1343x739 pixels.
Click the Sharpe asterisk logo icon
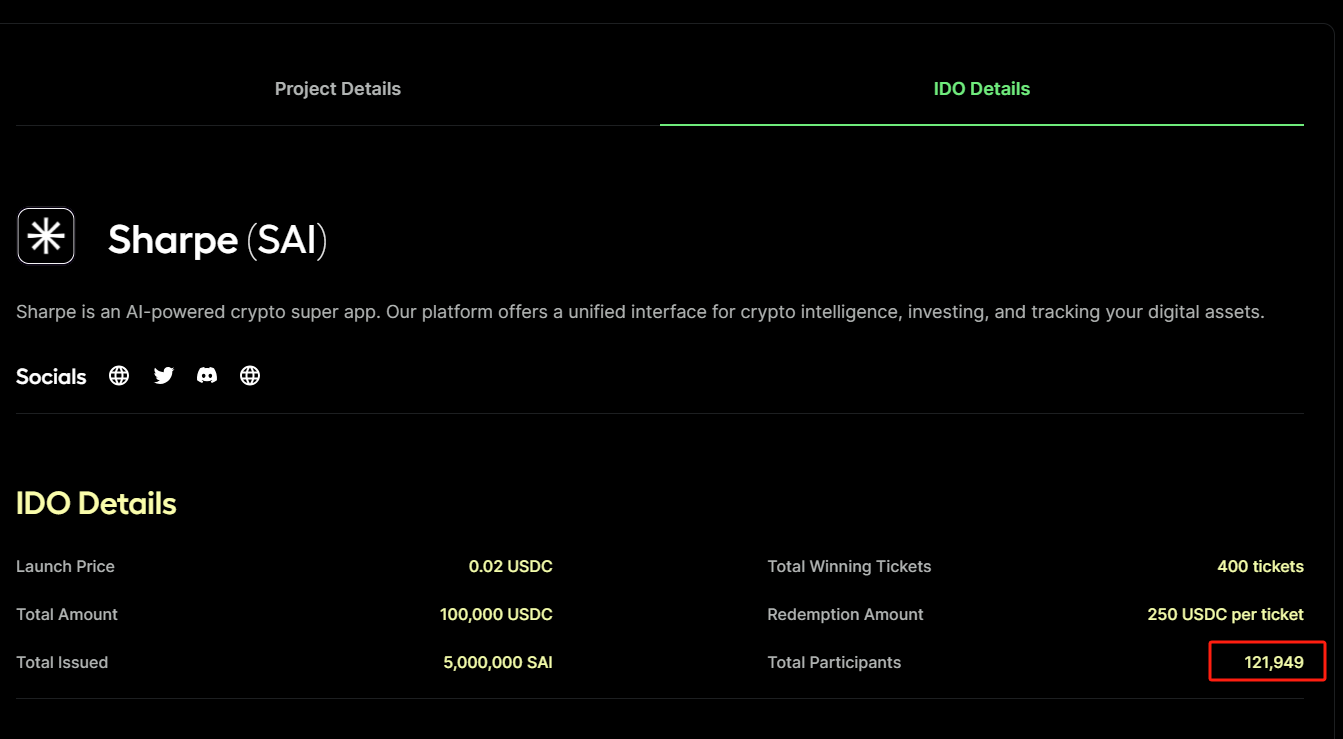tap(46, 236)
